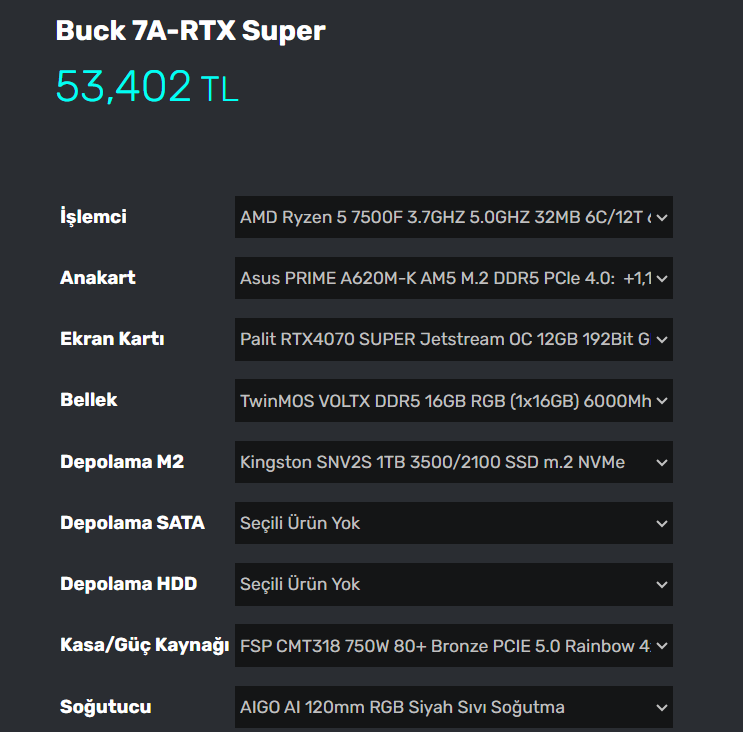743x732 pixels.
Task: Click the chevron arrow on Depolama M2 selector
Action: [661, 462]
